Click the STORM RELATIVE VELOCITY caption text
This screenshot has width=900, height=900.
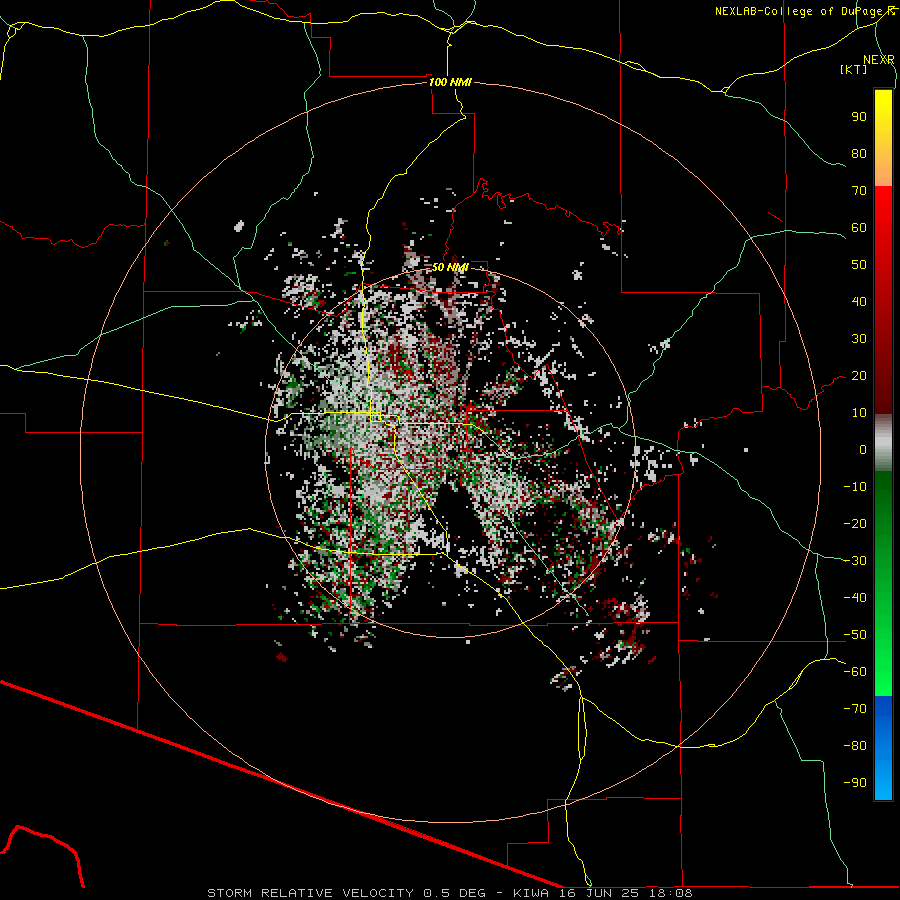pyautogui.click(x=310, y=893)
